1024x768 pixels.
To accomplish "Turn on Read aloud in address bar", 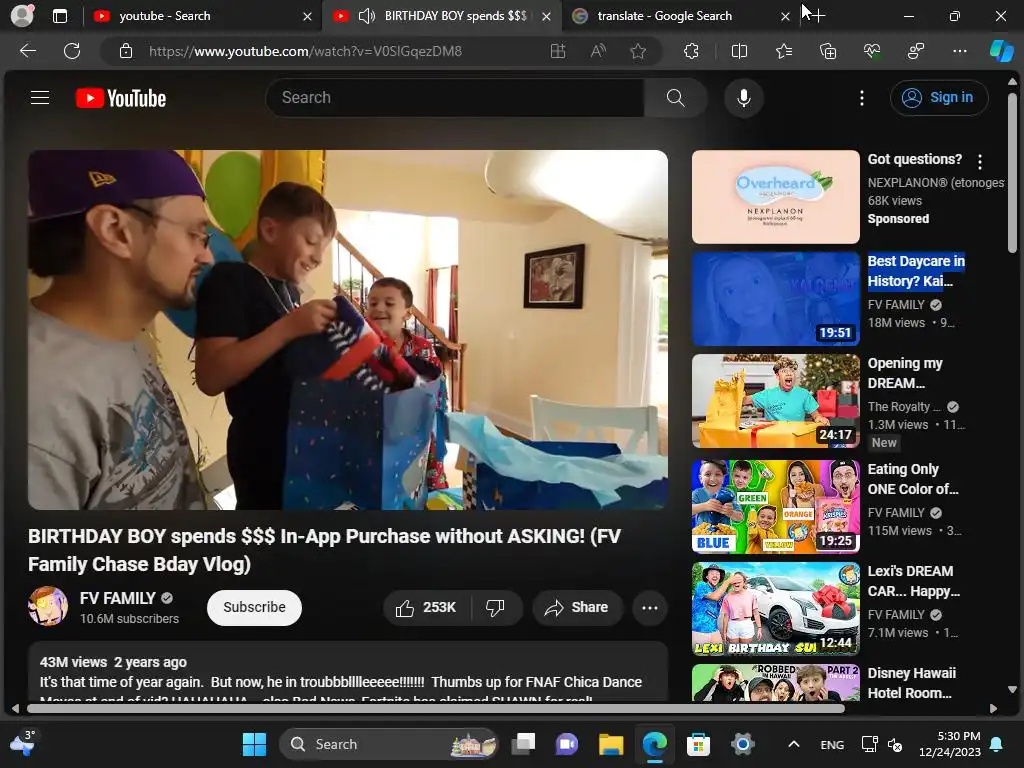I will (598, 51).
